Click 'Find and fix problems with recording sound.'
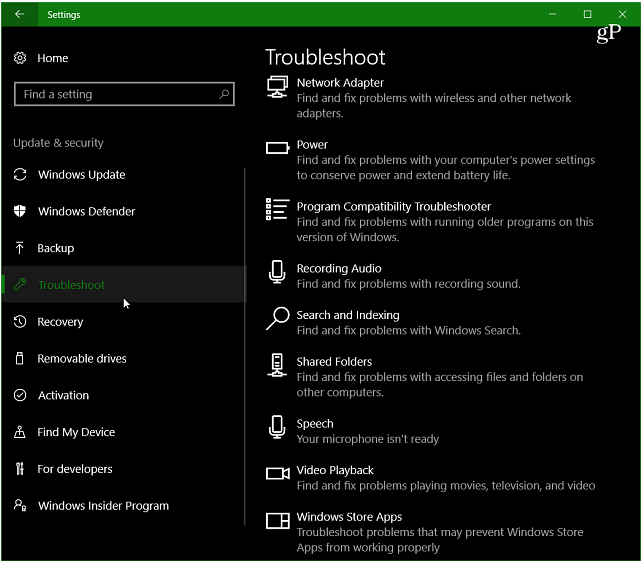 tap(409, 284)
